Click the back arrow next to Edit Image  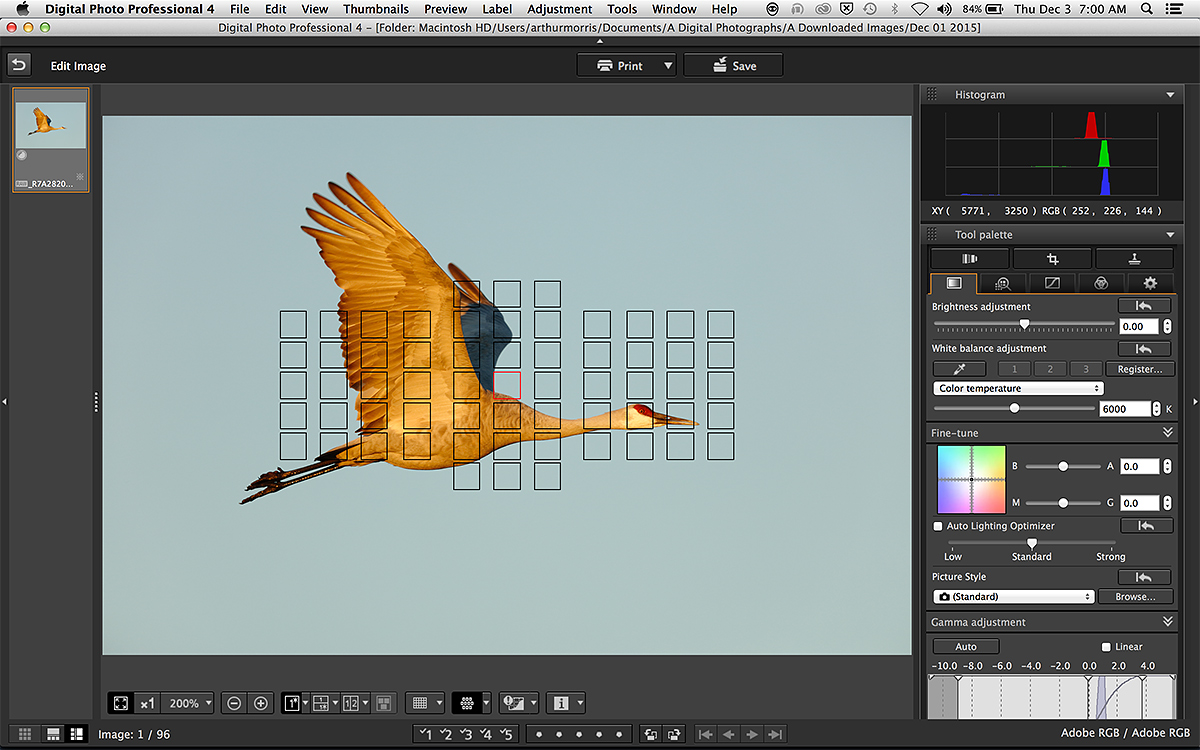[x=19, y=65]
